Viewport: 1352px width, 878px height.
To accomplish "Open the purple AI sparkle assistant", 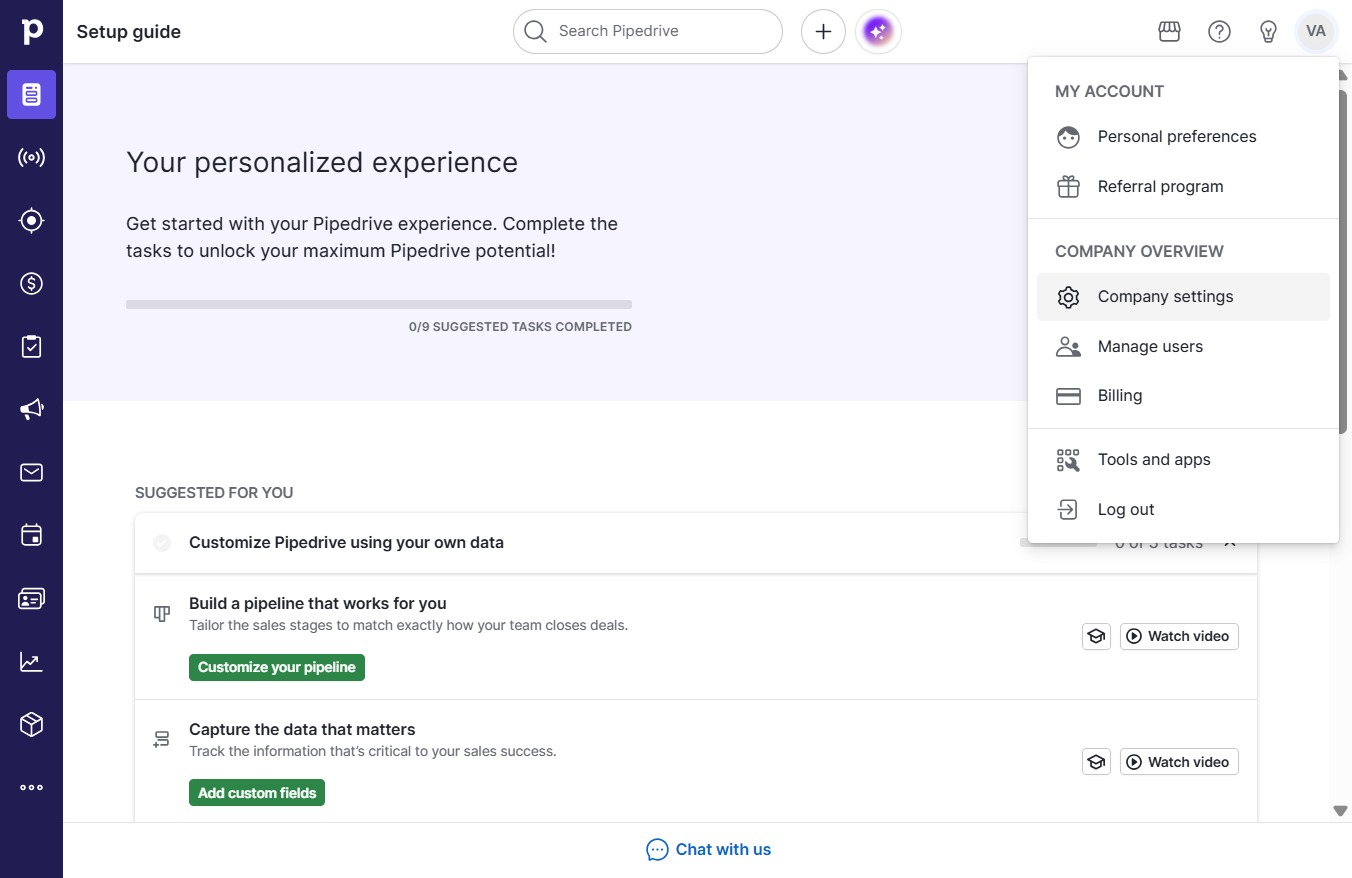I will click(x=878, y=32).
